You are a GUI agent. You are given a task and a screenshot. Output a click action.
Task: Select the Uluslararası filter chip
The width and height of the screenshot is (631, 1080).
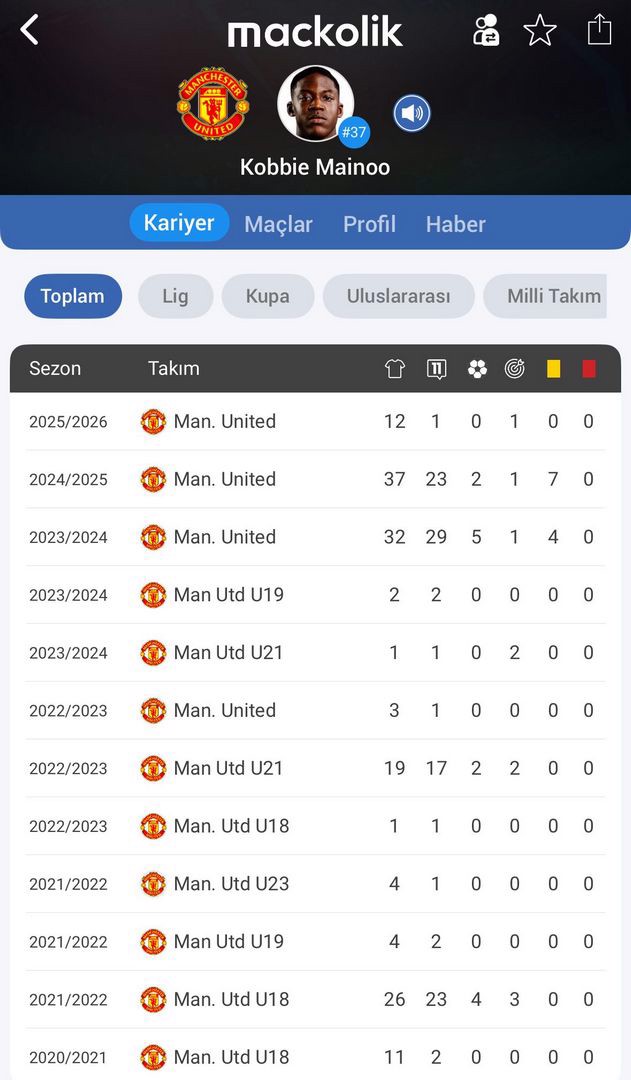tap(398, 296)
